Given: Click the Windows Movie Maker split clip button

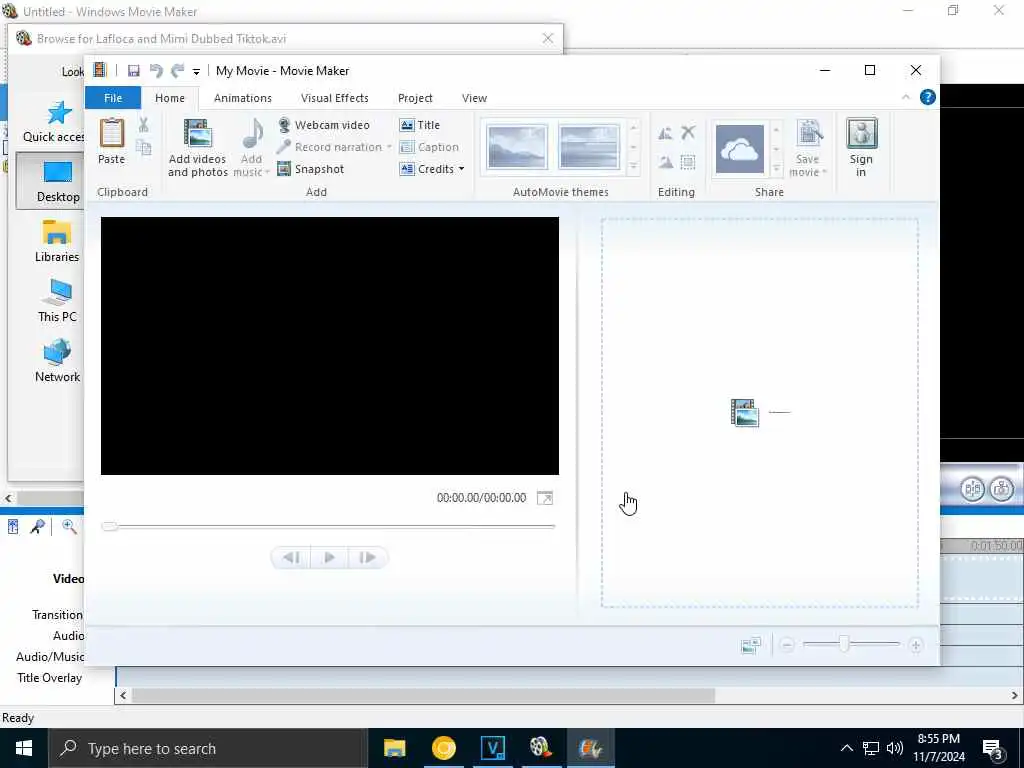Looking at the screenshot, I should (x=972, y=488).
